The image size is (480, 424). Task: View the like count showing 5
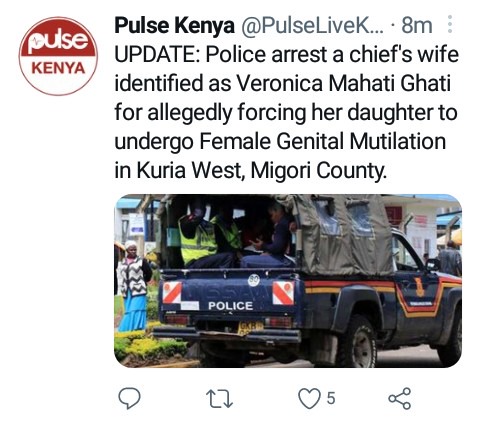click(331, 398)
